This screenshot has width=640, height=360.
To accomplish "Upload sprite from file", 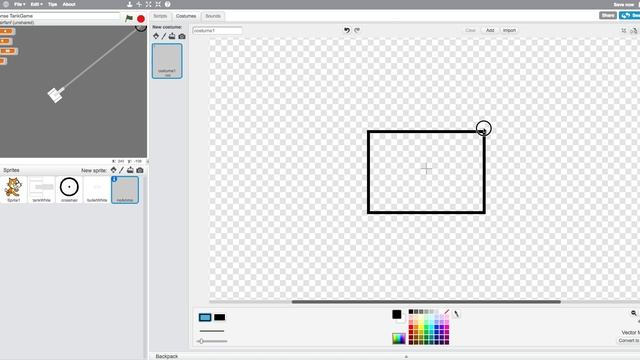I will pyautogui.click(x=130, y=170).
